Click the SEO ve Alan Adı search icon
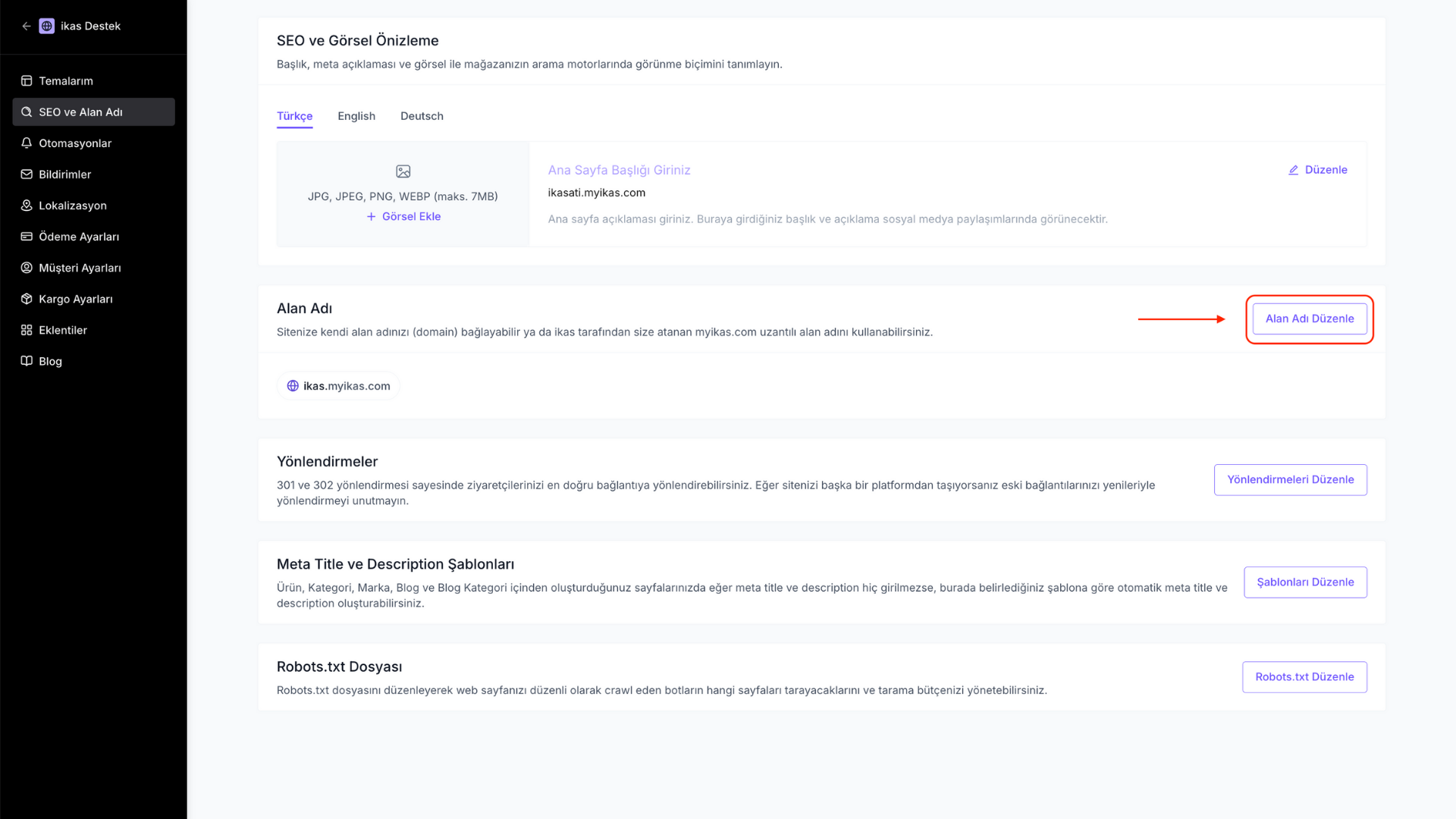The height and width of the screenshot is (819, 1456). click(27, 111)
